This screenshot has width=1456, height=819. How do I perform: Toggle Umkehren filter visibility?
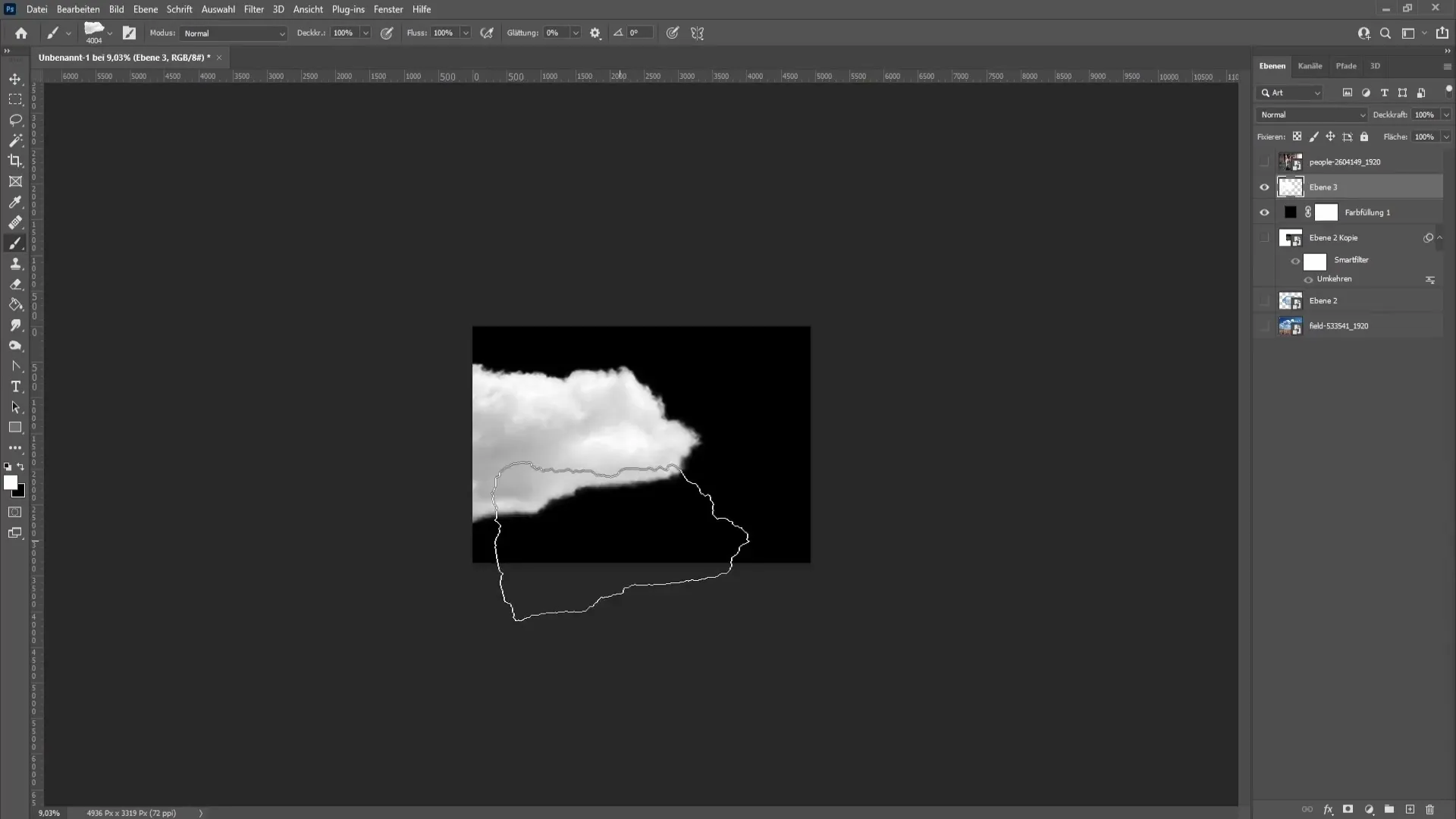[x=1308, y=280]
